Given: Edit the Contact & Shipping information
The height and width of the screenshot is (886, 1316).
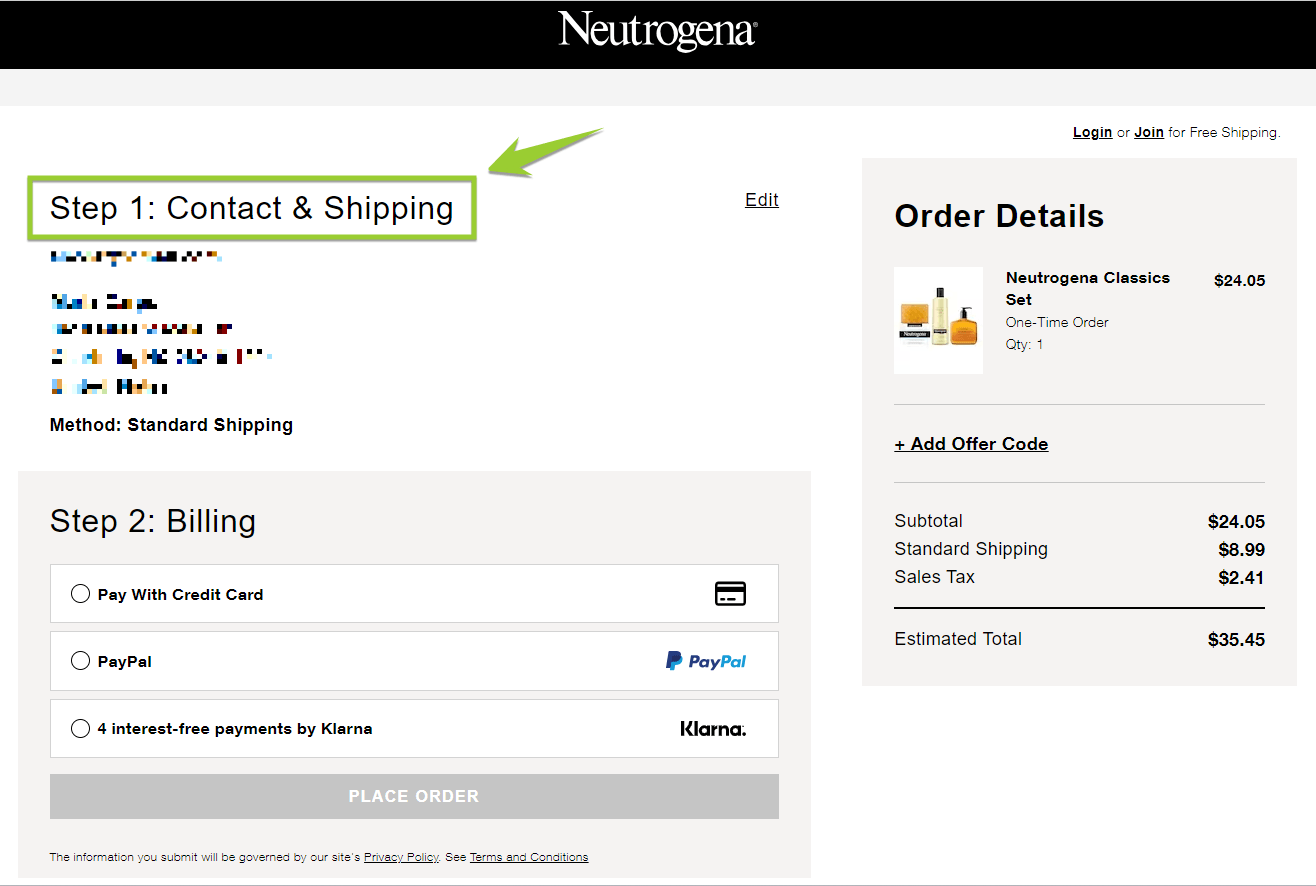Looking at the screenshot, I should click(761, 199).
